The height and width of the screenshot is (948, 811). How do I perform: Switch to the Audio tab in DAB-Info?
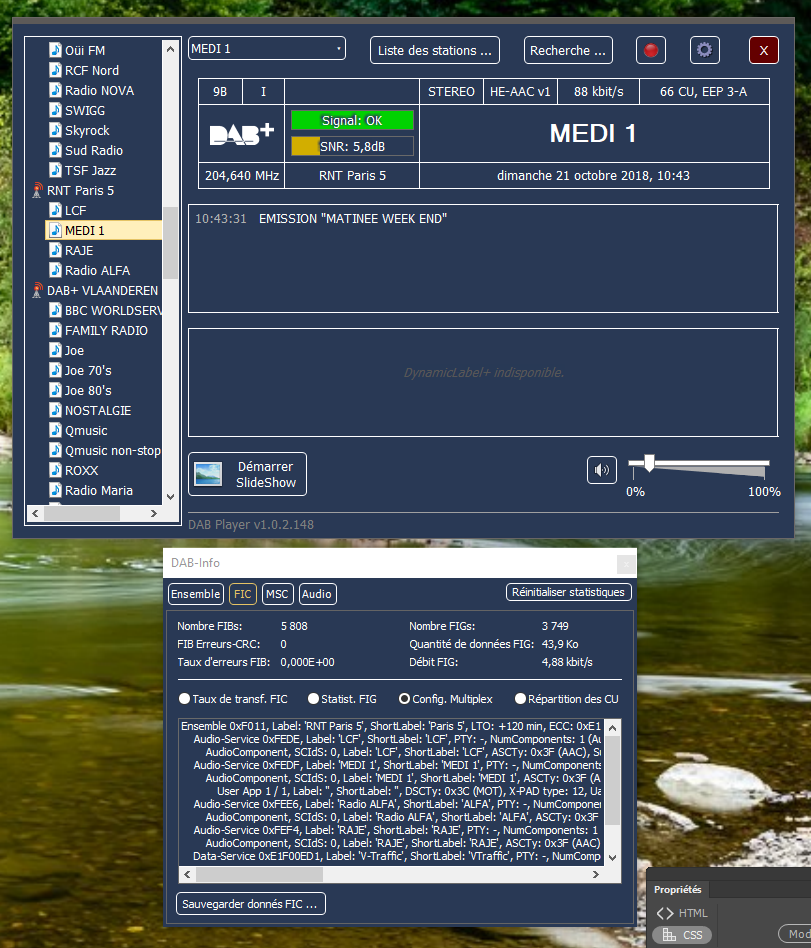tap(317, 594)
